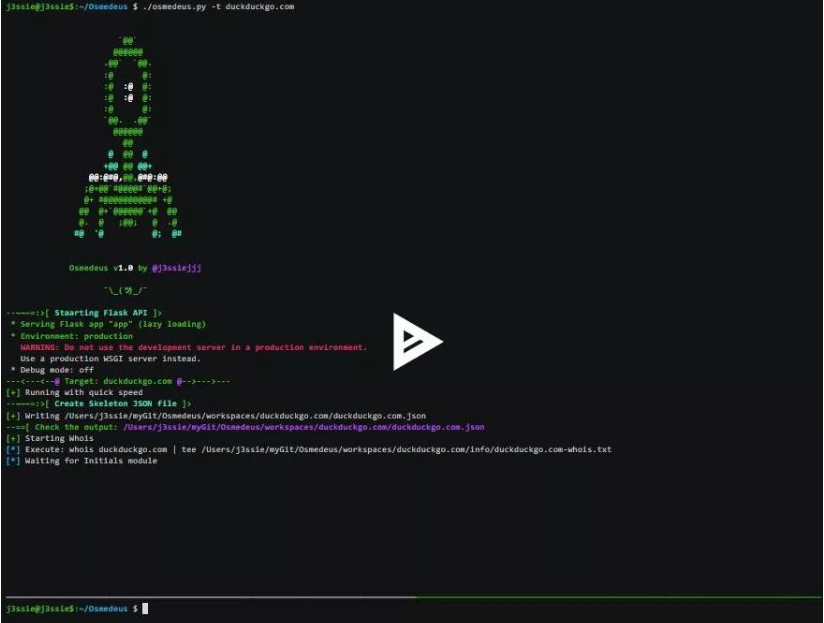Click the [*] marker before Execute: whois
Screen dimensions: 824x623
12,450
